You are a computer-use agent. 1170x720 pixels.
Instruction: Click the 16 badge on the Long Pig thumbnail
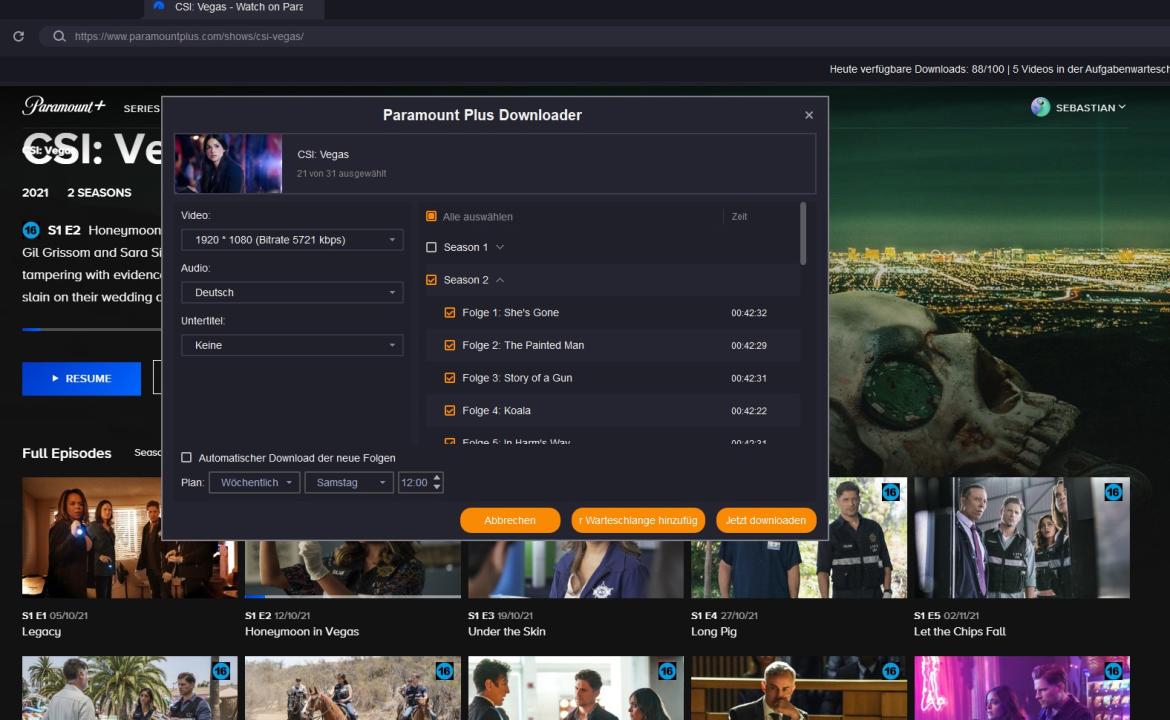(x=890, y=492)
